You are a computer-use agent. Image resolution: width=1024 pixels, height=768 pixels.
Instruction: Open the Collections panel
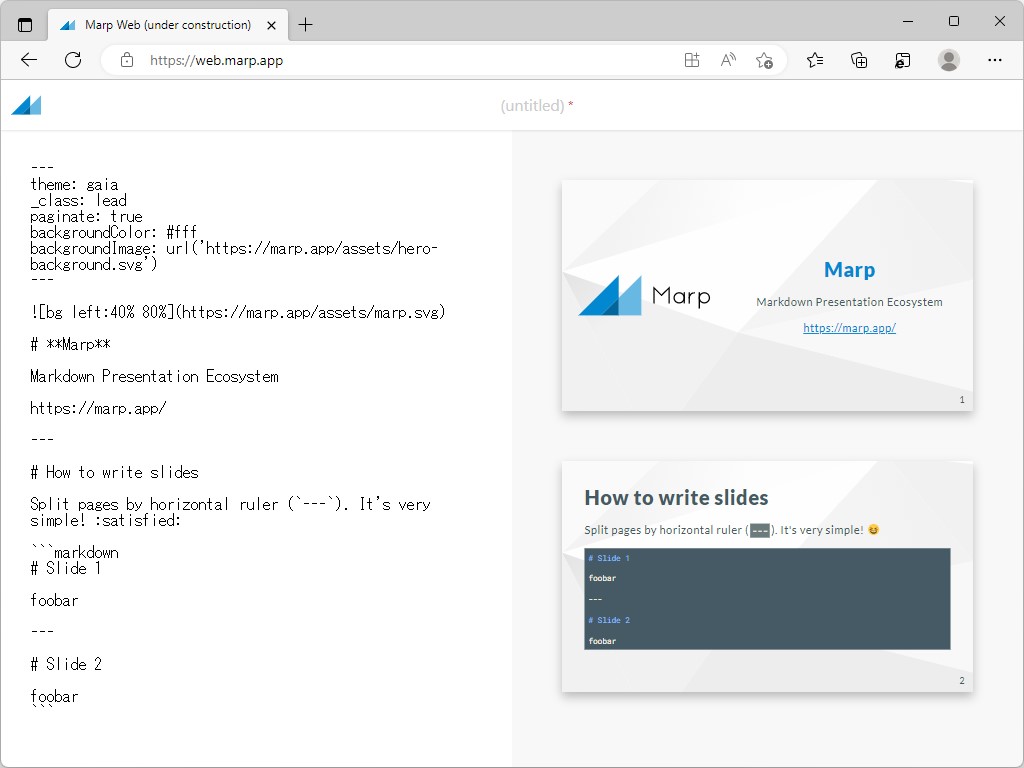pos(858,60)
